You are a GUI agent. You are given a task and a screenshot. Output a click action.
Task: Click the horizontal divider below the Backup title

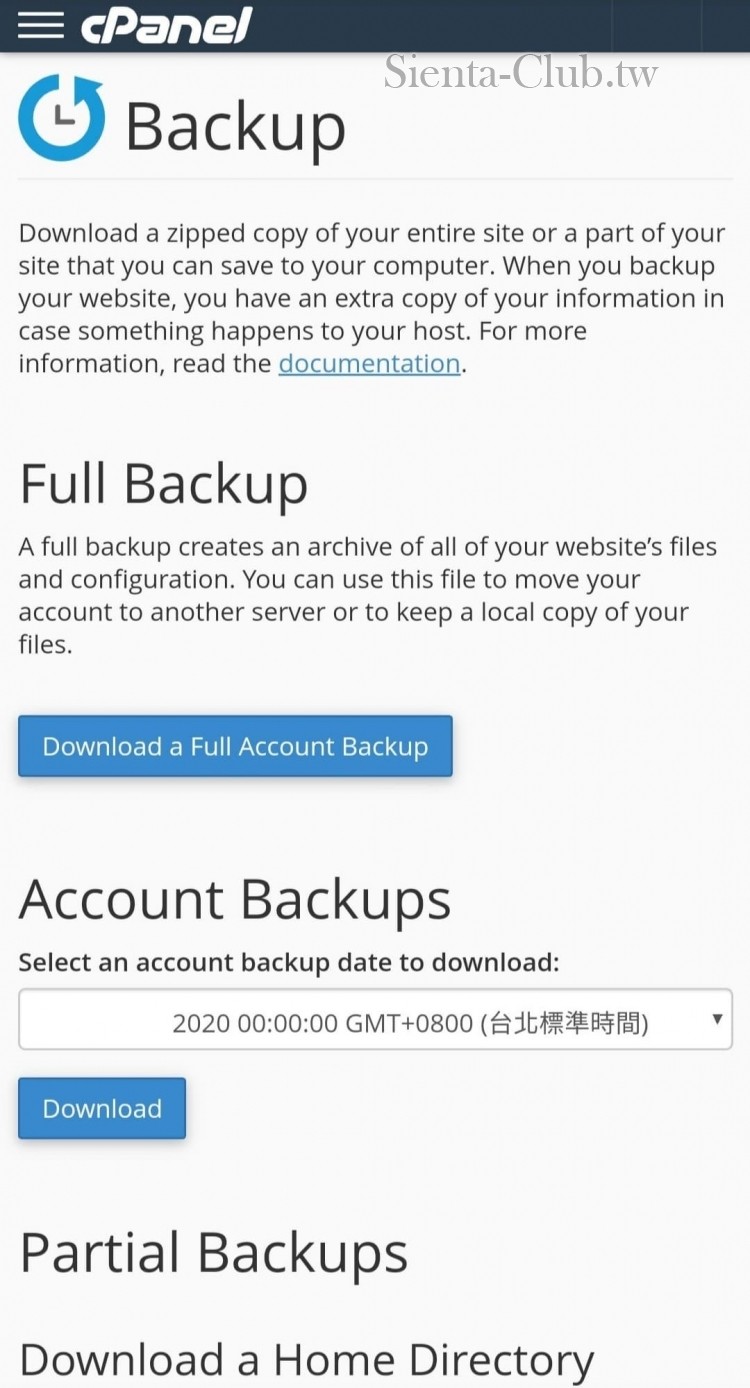(x=375, y=180)
